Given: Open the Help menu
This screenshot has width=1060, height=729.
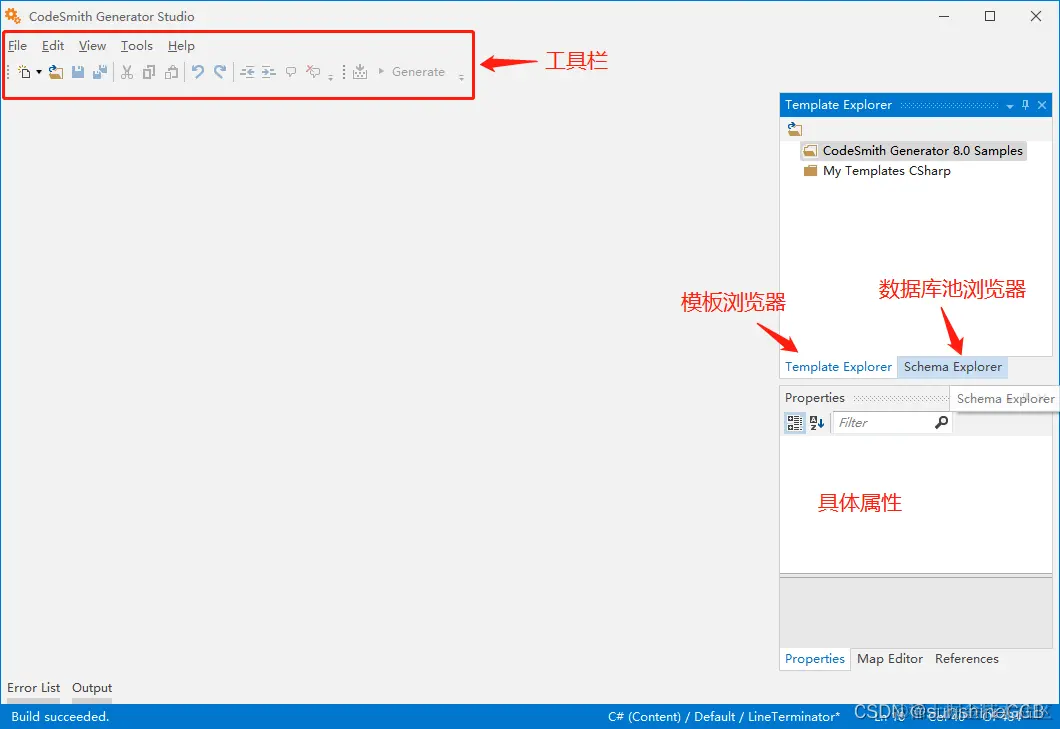Looking at the screenshot, I should tap(181, 45).
